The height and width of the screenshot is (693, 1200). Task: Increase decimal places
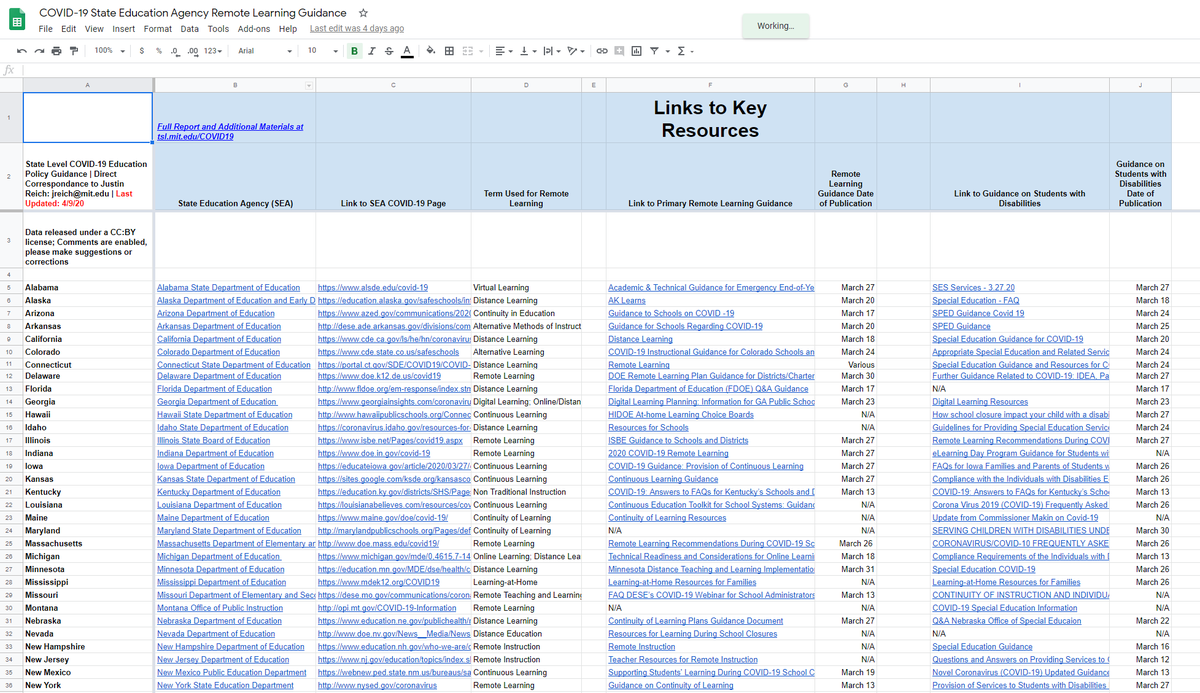coord(191,51)
